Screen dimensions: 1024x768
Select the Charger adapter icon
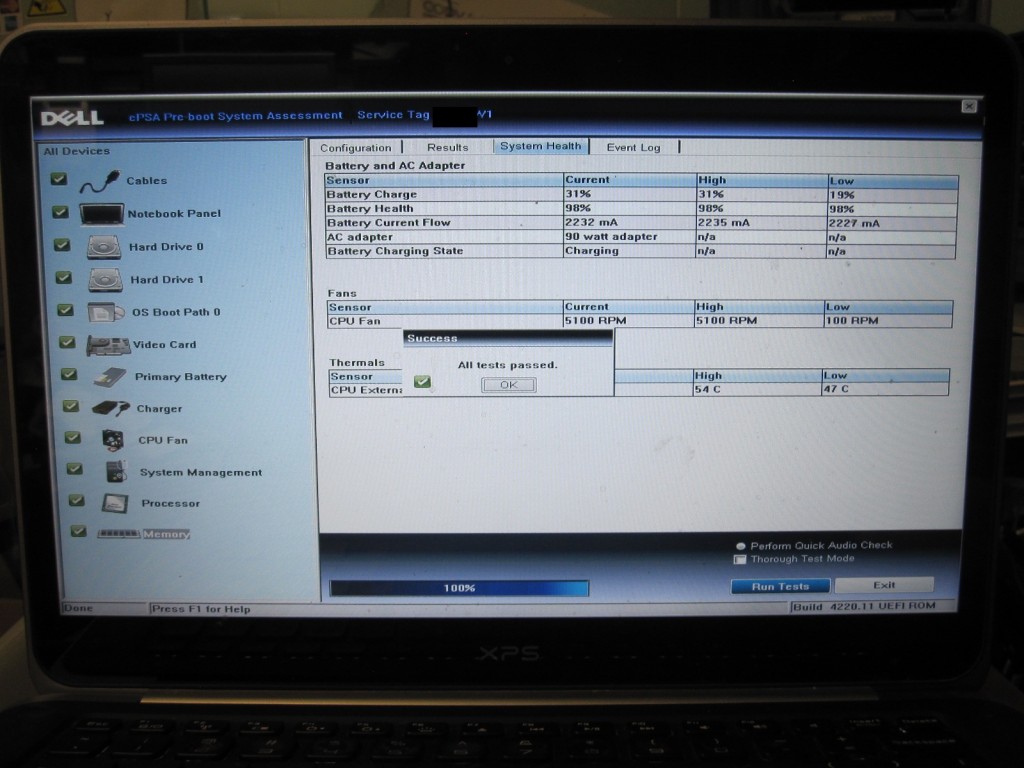pos(110,409)
